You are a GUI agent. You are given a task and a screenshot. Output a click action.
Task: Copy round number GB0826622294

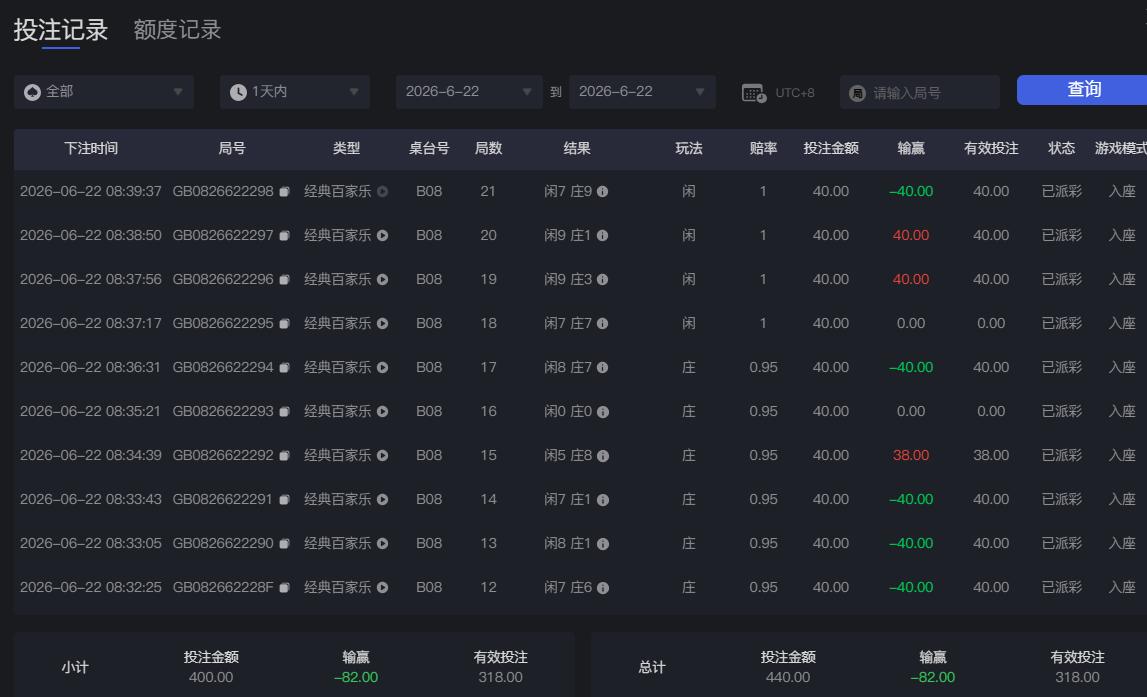click(x=285, y=367)
